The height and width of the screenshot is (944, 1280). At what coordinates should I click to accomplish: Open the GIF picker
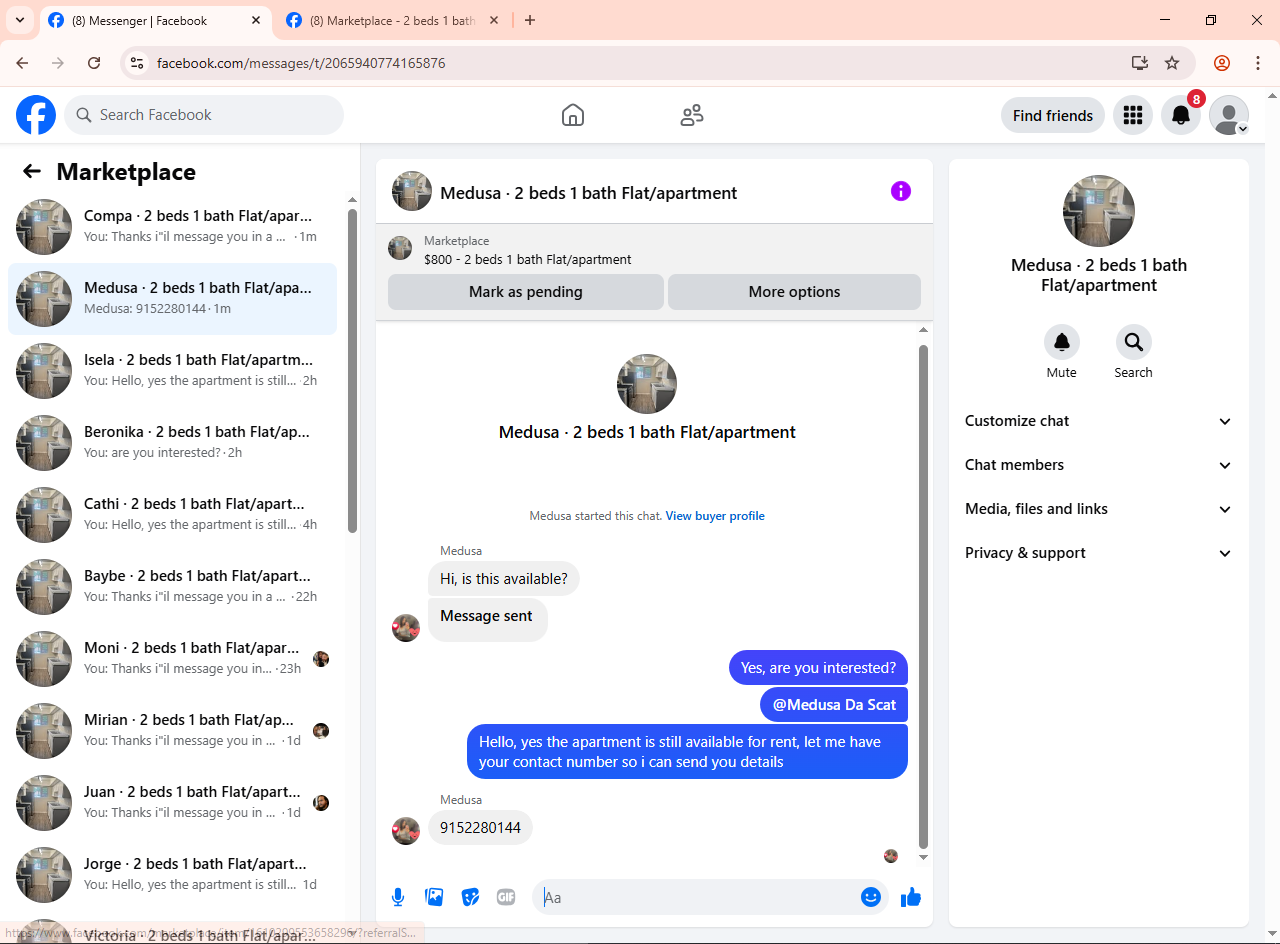(506, 897)
